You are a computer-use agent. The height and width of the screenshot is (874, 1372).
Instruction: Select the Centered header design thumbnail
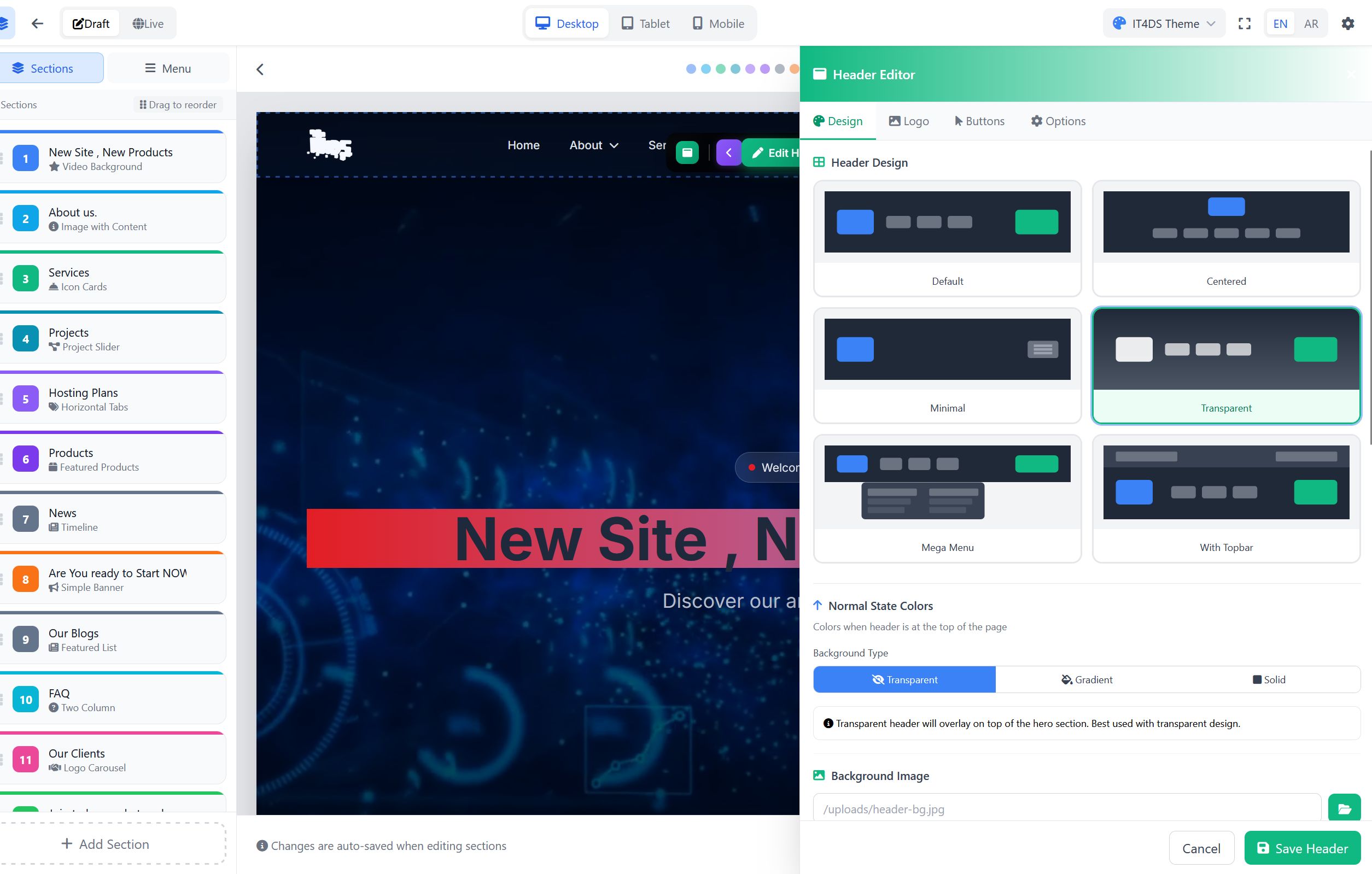[x=1225, y=238]
